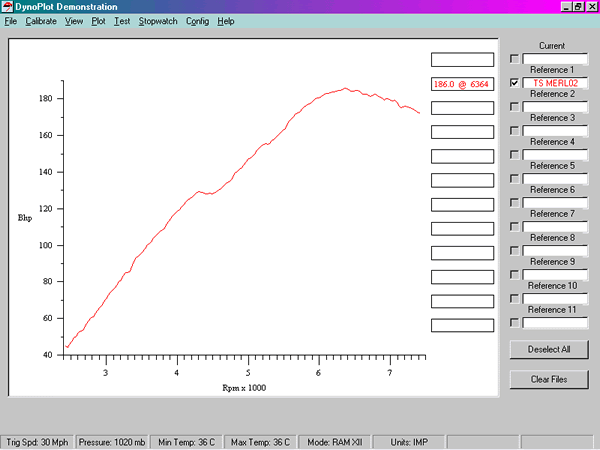Click the Mode: RAM XII status entry
Viewport: 600px width, 450px height.
click(334, 442)
